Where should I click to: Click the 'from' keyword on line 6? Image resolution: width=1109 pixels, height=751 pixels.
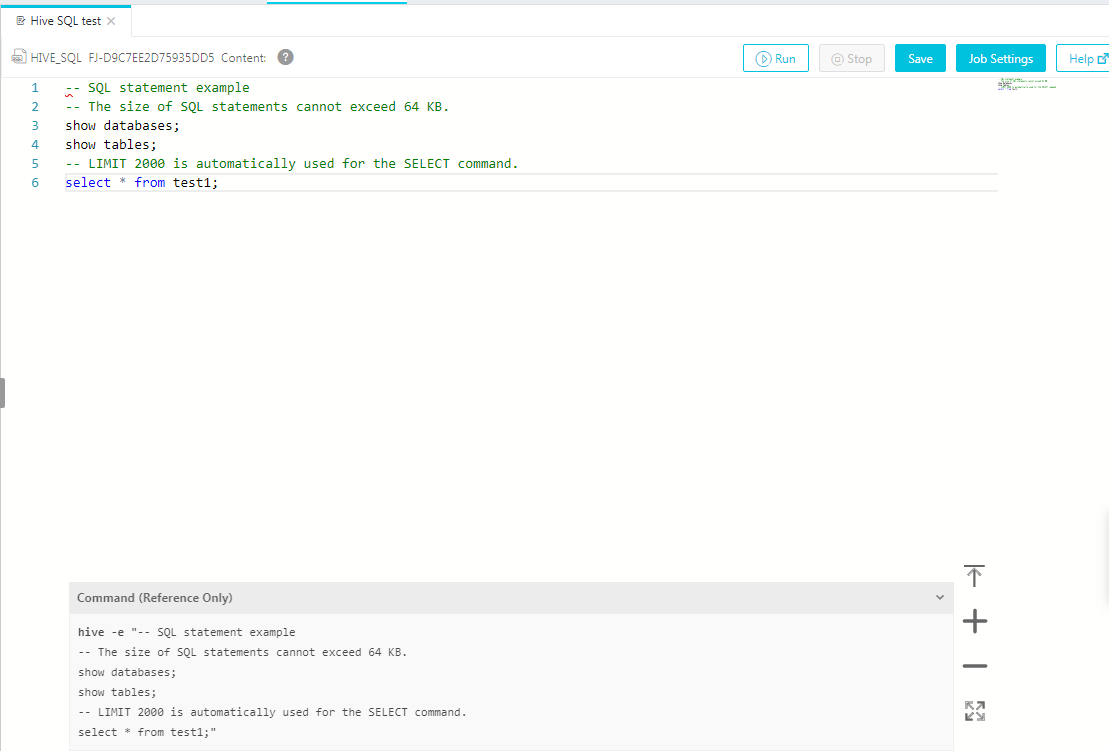click(x=150, y=182)
